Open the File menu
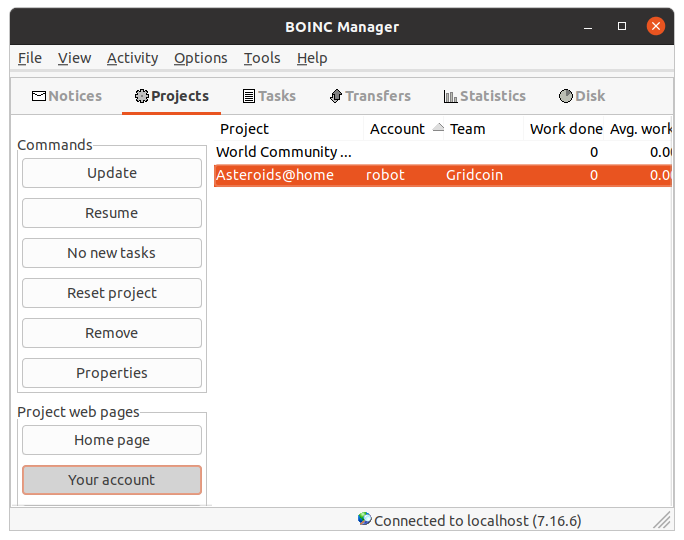This screenshot has height=540, width=684. tap(30, 58)
